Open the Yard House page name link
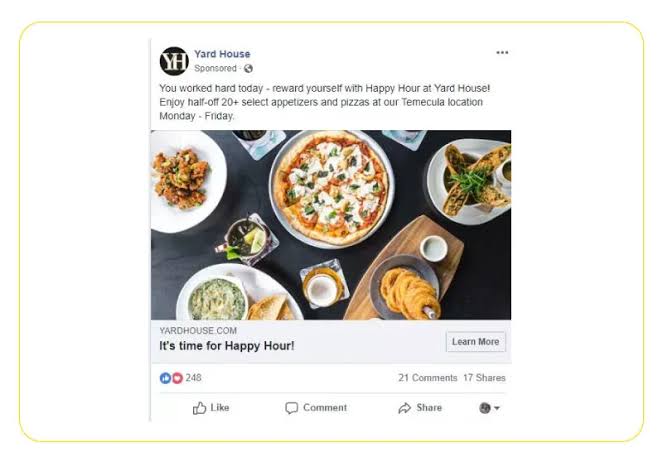Viewport: 663px width, 462px height. 222,54
